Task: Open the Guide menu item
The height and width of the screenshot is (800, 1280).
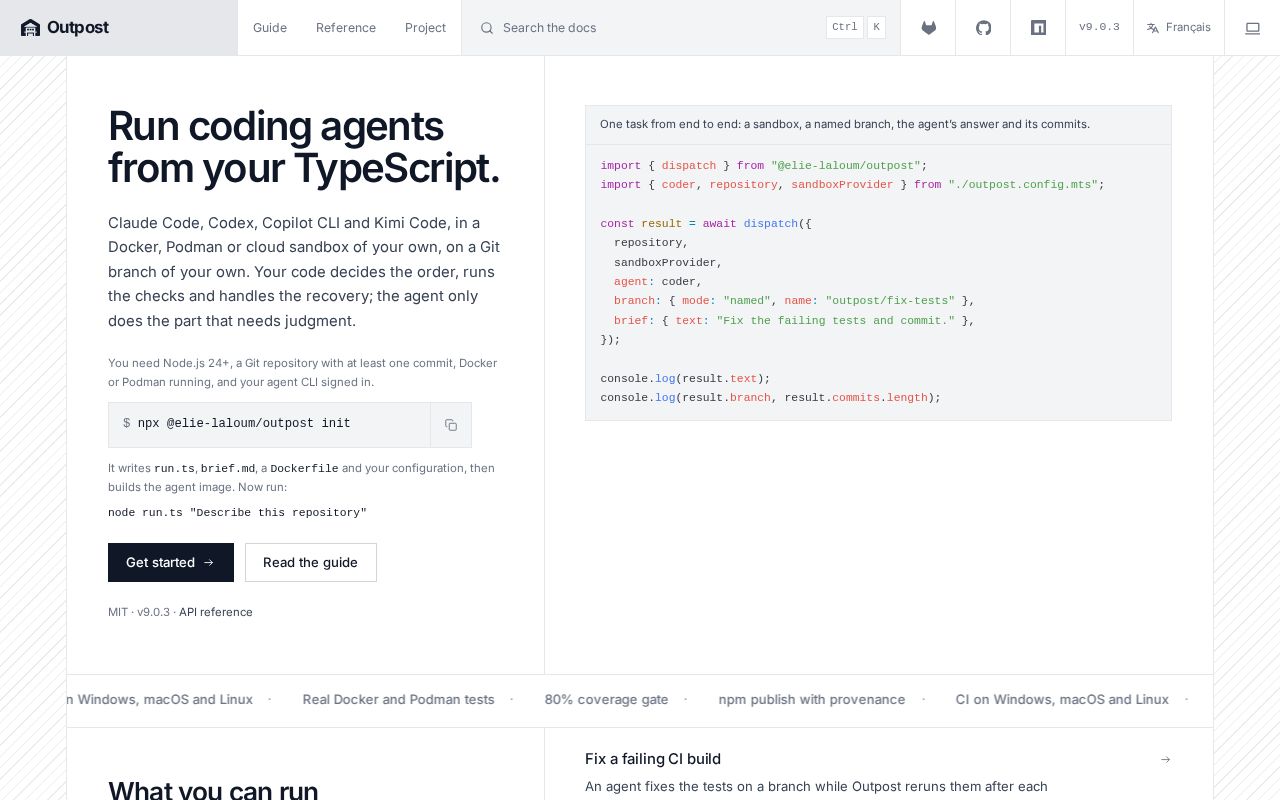Action: coord(270,28)
